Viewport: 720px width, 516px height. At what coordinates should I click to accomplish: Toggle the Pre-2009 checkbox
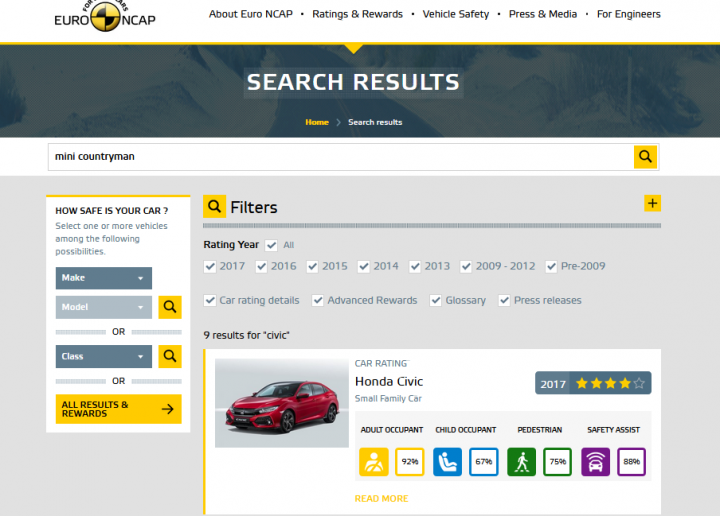pos(551,266)
